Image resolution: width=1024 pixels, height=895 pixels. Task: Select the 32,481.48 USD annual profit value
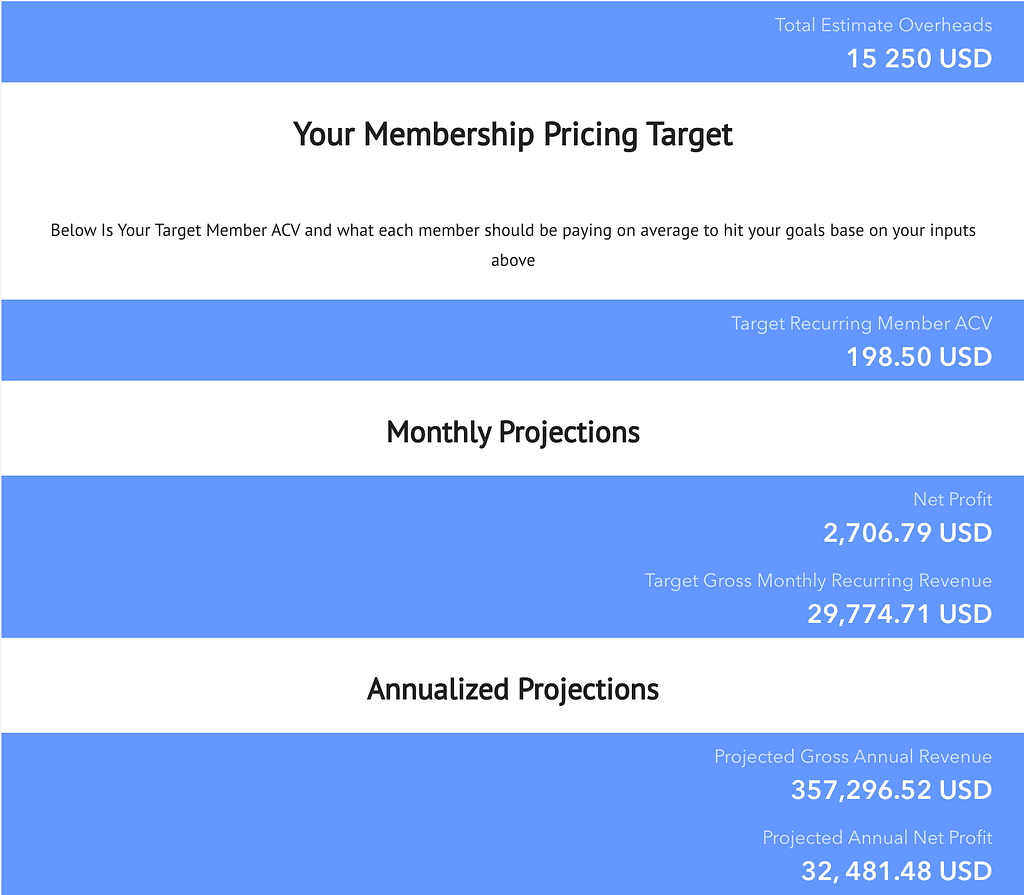pos(897,871)
